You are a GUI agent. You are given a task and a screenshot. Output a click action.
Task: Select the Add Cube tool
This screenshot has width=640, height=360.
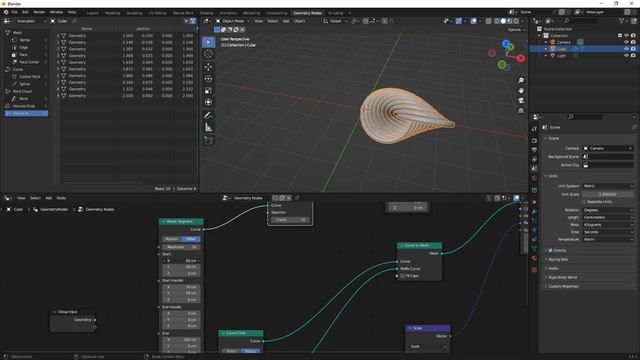(x=209, y=140)
